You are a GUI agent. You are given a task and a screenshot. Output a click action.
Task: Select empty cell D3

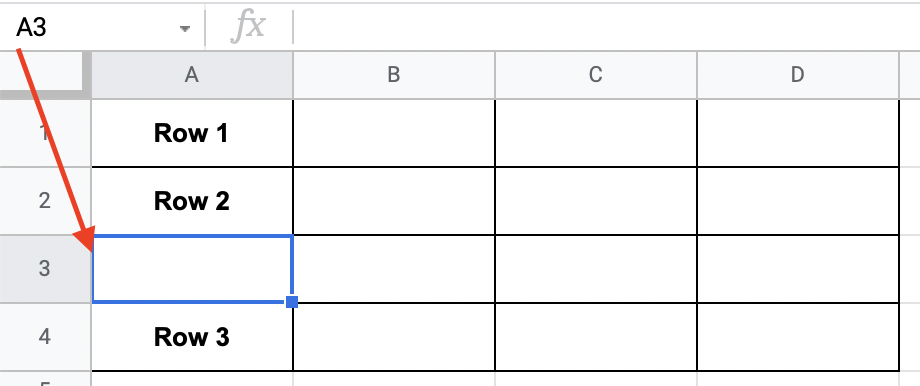tap(797, 269)
